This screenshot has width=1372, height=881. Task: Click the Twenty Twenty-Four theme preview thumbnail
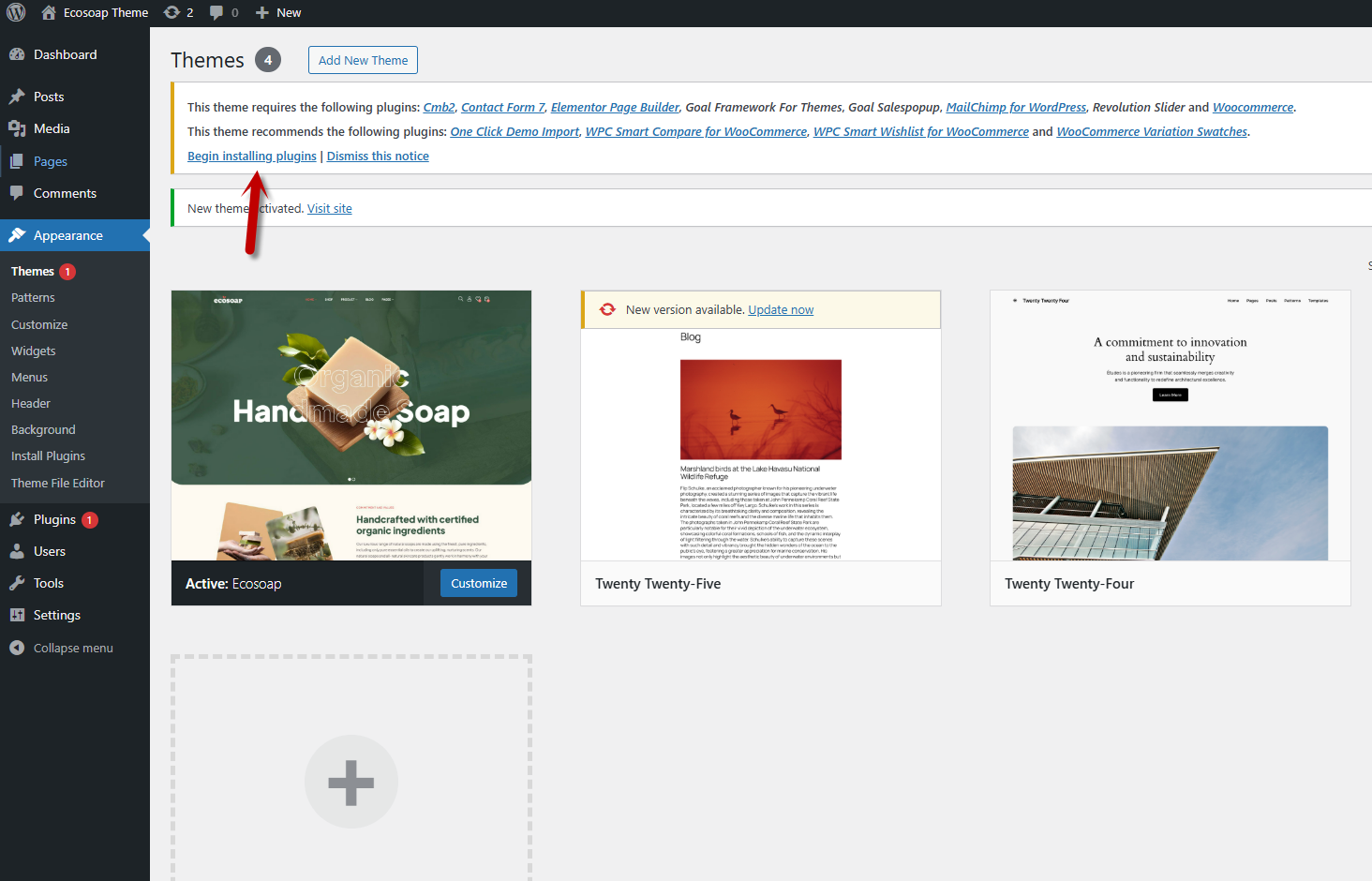click(x=1171, y=426)
